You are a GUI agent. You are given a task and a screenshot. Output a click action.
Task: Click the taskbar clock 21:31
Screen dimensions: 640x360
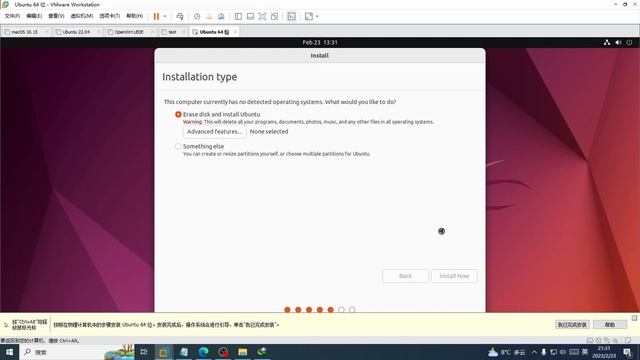[604, 352]
